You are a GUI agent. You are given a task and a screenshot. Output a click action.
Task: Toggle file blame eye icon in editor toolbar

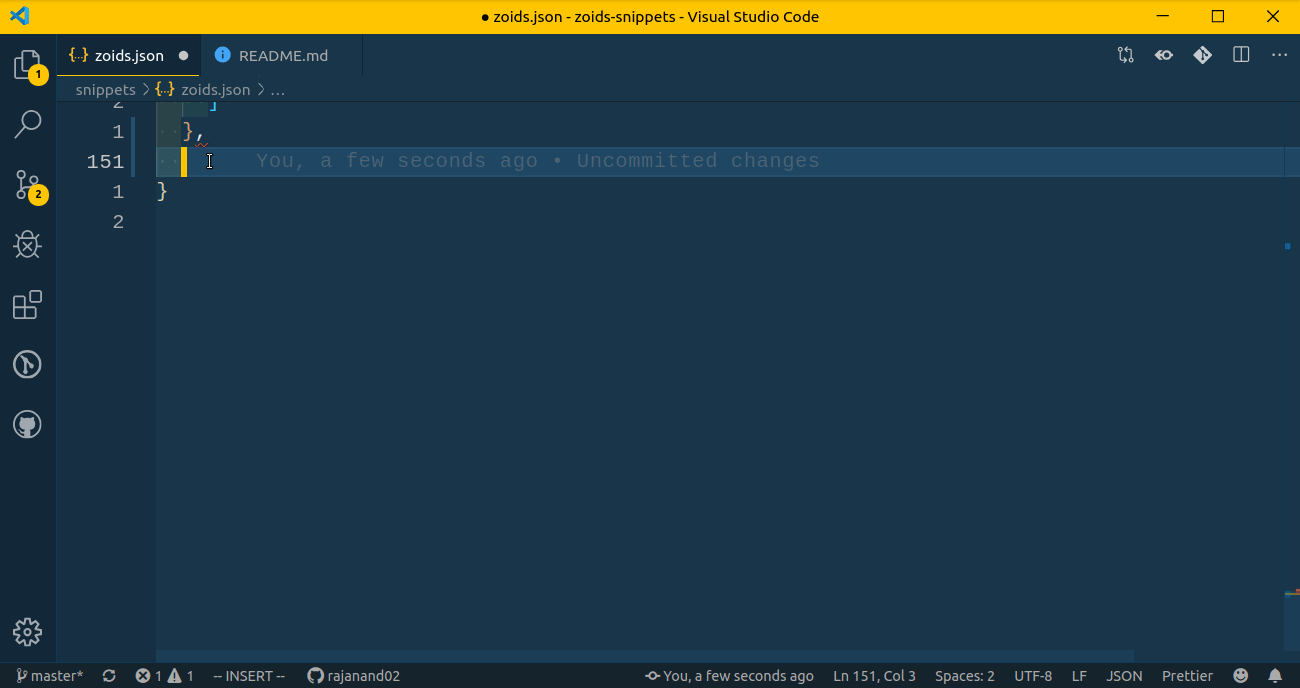1164,55
